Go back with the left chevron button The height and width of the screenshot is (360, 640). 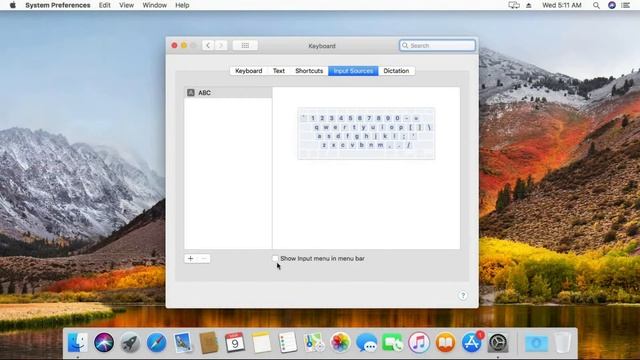[208, 45]
